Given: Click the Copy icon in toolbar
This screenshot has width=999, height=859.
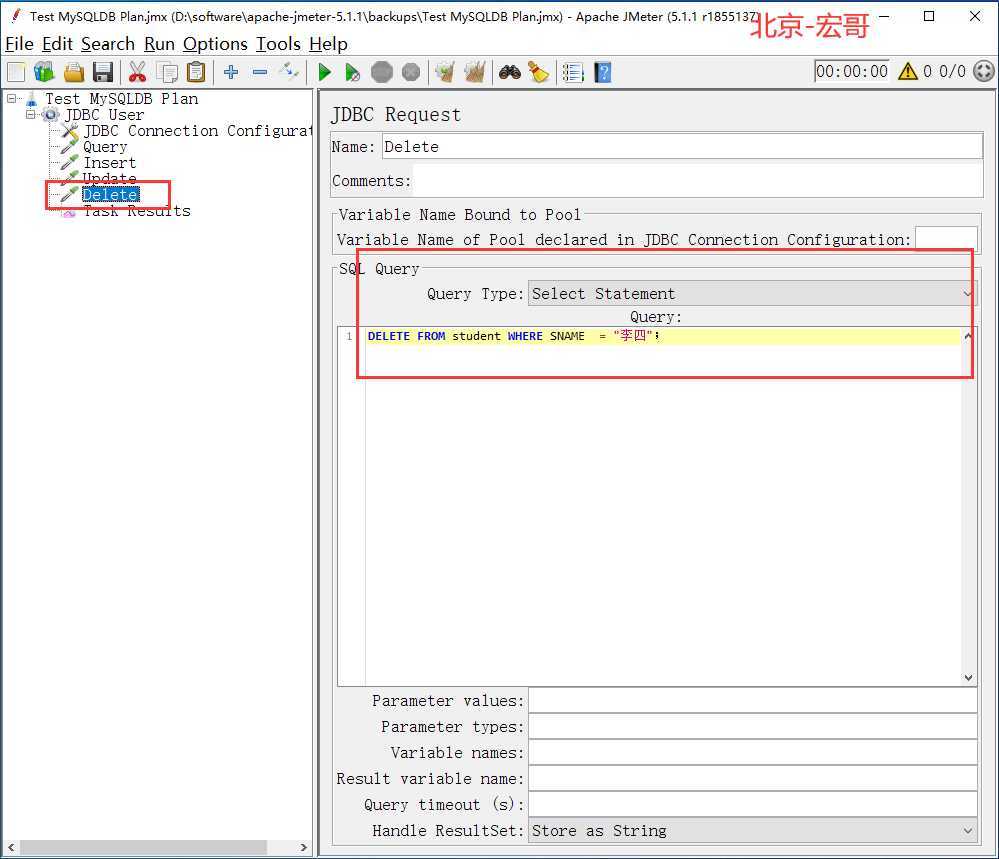Looking at the screenshot, I should (168, 72).
